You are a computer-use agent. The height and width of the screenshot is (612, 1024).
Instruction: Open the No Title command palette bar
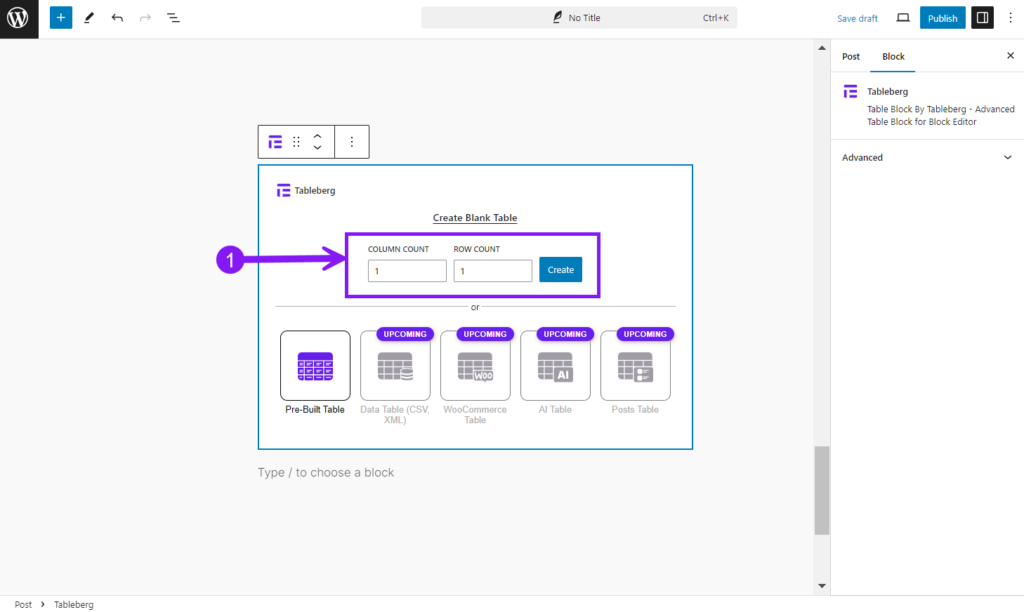pos(579,18)
